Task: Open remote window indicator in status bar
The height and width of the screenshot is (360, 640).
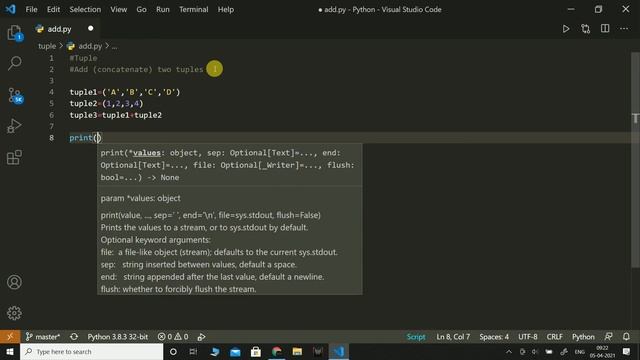Action: [10, 337]
